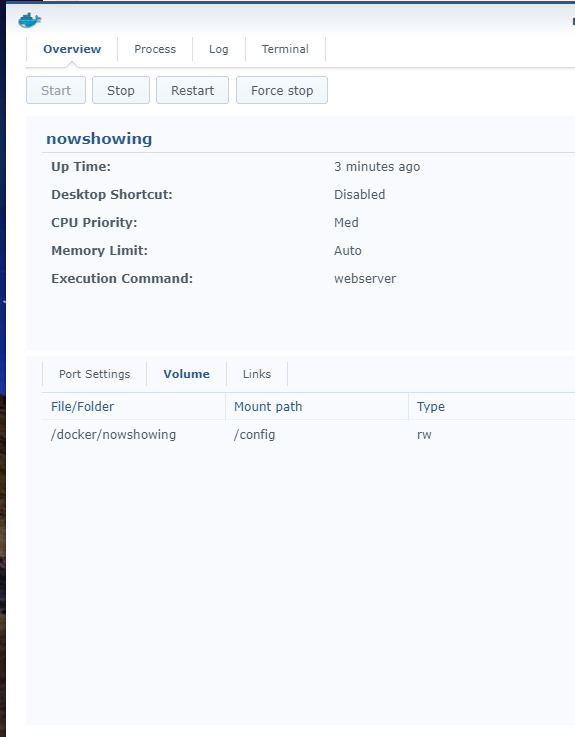Open the Log tab

(219, 49)
